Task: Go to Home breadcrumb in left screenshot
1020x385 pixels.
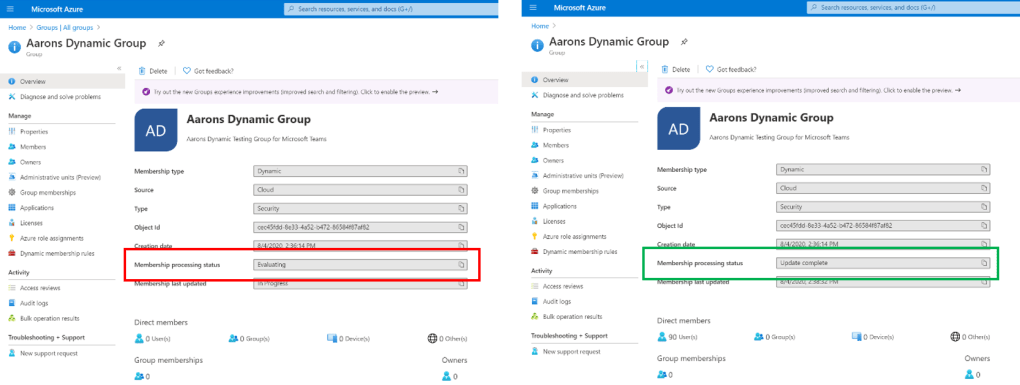Action: click(x=16, y=27)
